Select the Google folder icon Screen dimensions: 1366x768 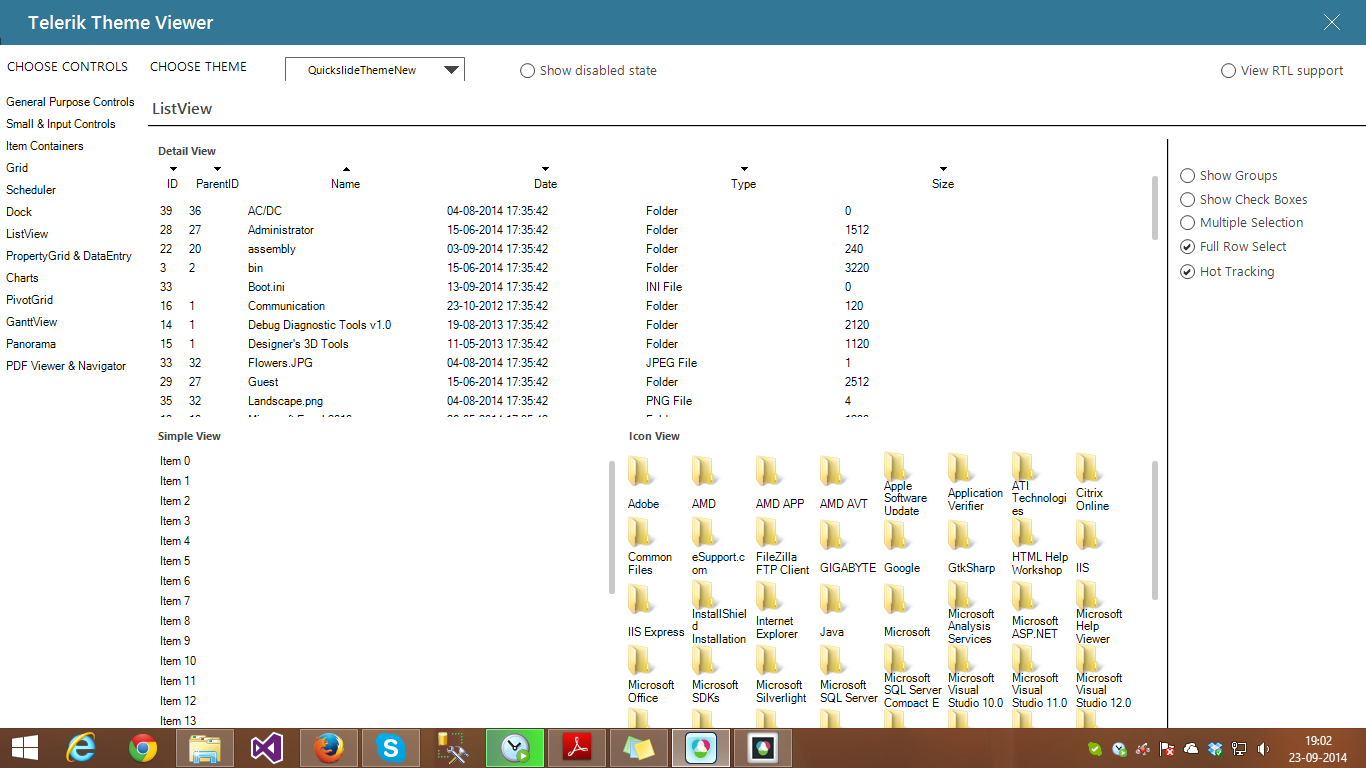(897, 535)
